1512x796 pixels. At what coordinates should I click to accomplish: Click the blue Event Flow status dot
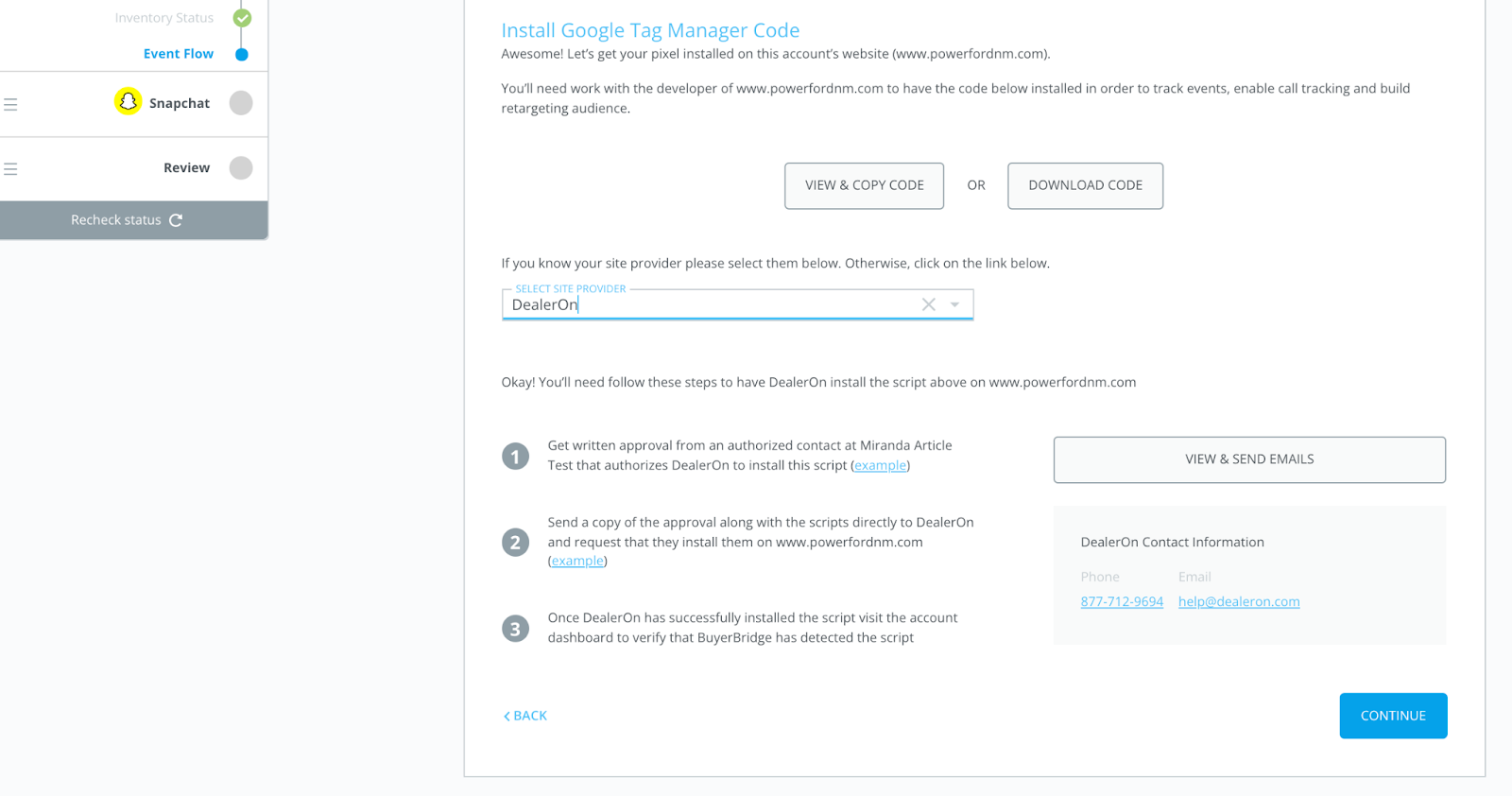tap(242, 55)
